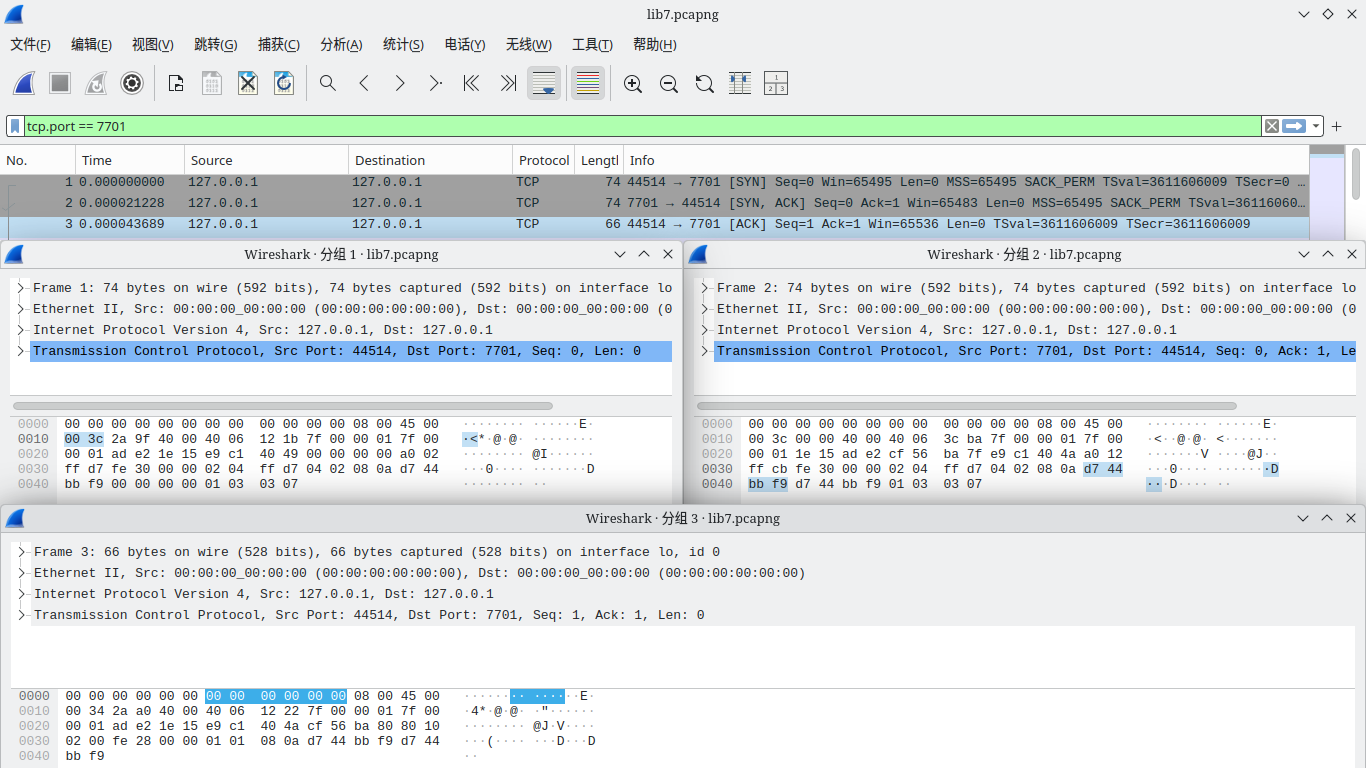Toggle packet list colorization
Viewport: 1366px width, 768px height.
tap(588, 84)
